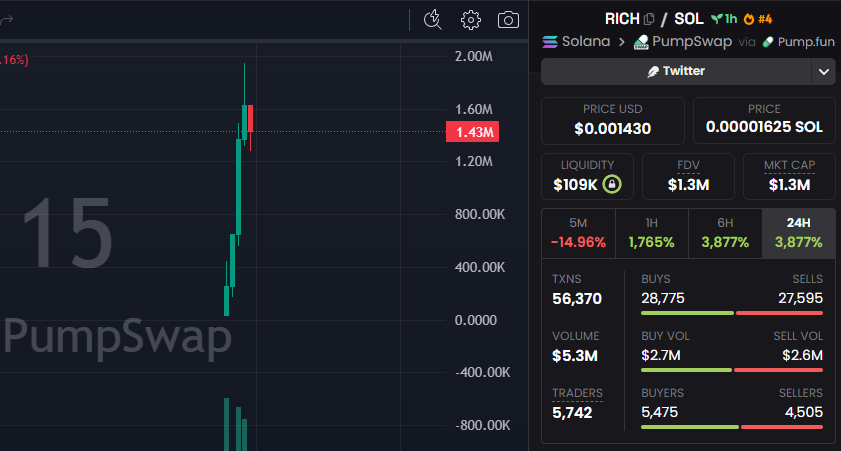Select the 6H timeframe tab

tap(725, 233)
